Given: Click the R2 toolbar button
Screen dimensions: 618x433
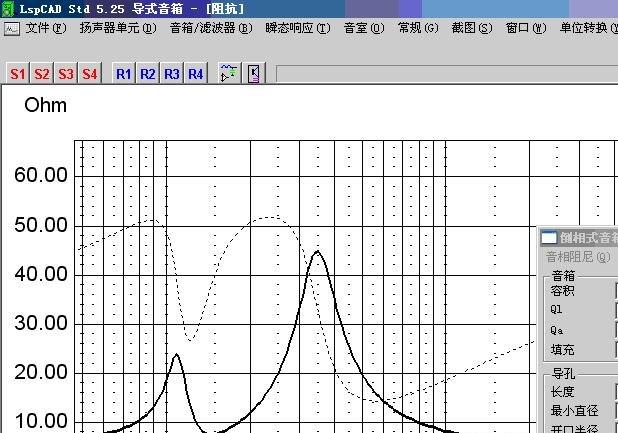Looking at the screenshot, I should [x=148, y=73].
